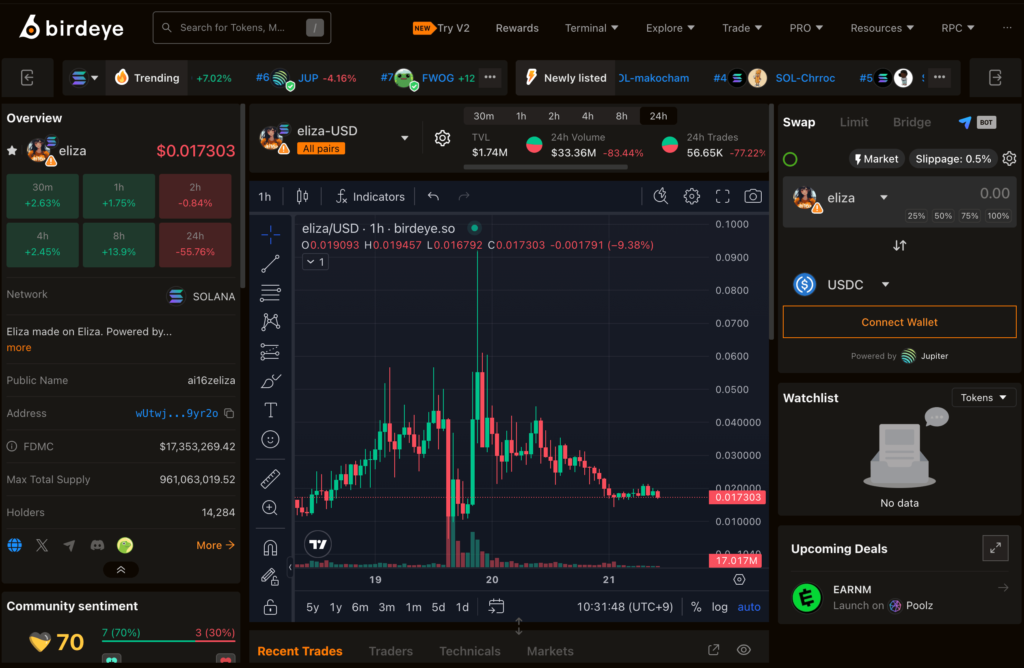Viewport: 1024px width, 668px height.
Task: Copy the token address
Action: click(x=229, y=413)
